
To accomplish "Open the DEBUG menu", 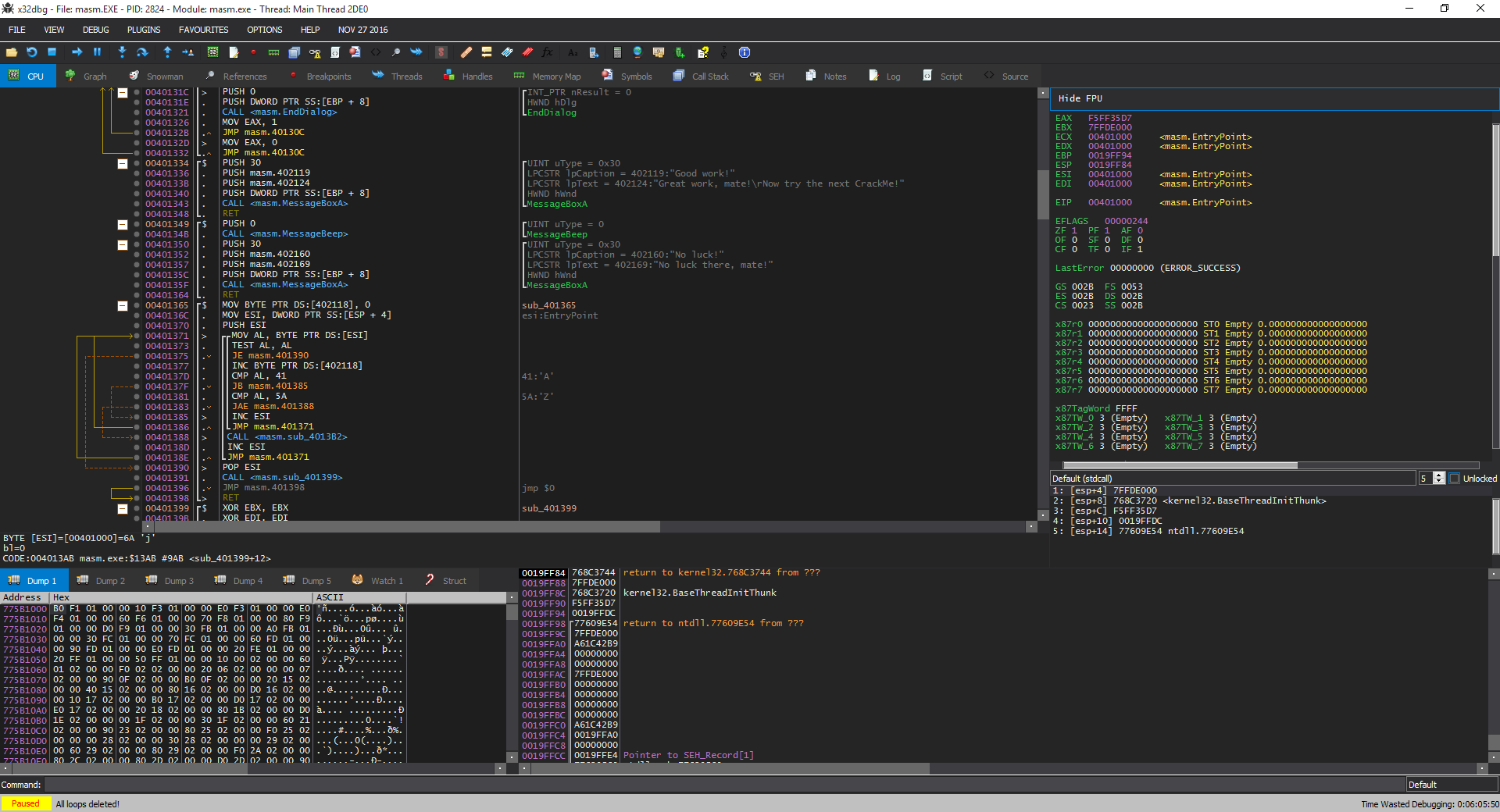I will pos(95,30).
